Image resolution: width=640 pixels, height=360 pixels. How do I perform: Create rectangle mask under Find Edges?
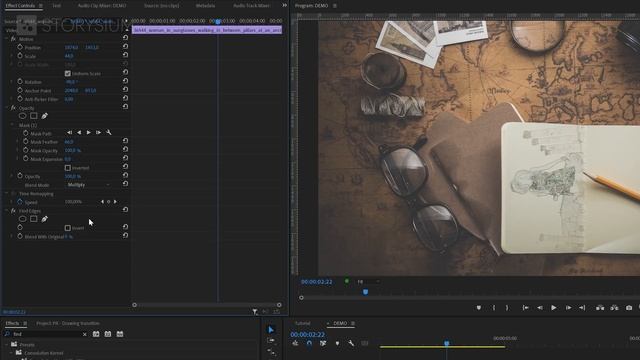pyautogui.click(x=34, y=219)
